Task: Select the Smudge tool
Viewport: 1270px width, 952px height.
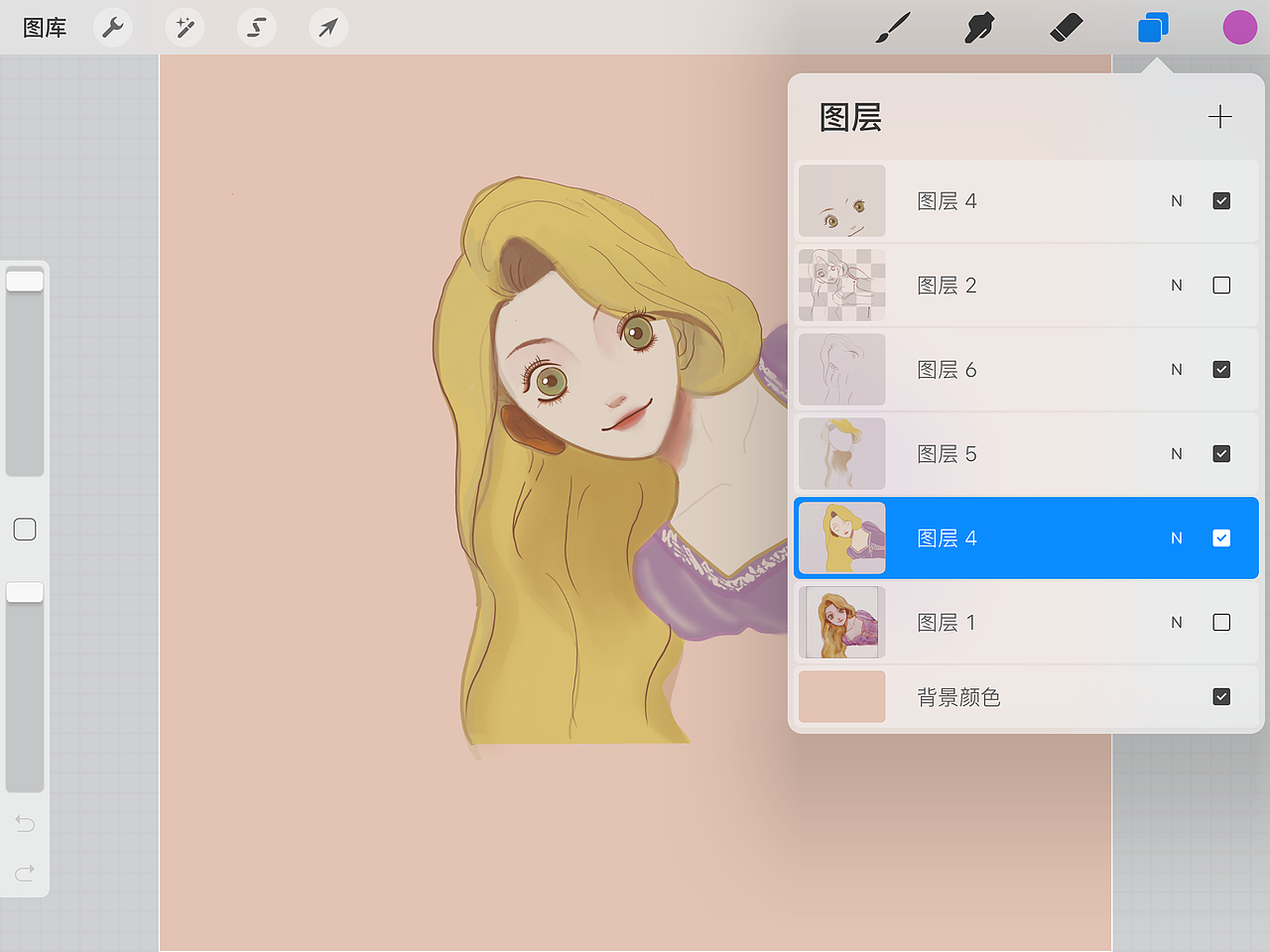Action: pos(978,27)
